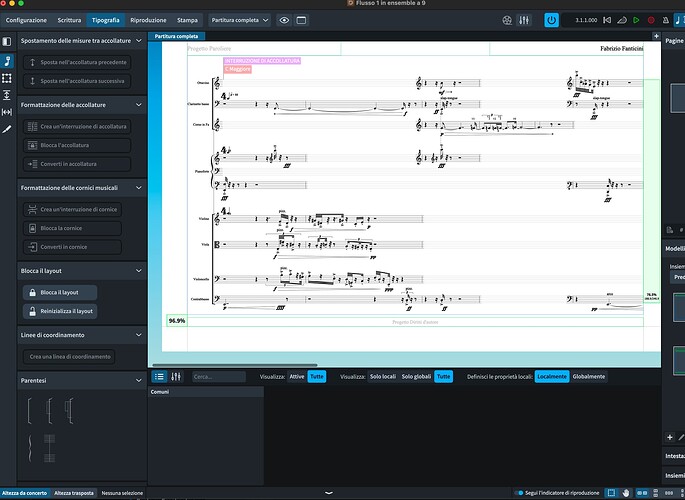Screen dimensions: 685x500
Task: Collapse Formattazione delle cornici musicali section
Action: tap(138, 188)
